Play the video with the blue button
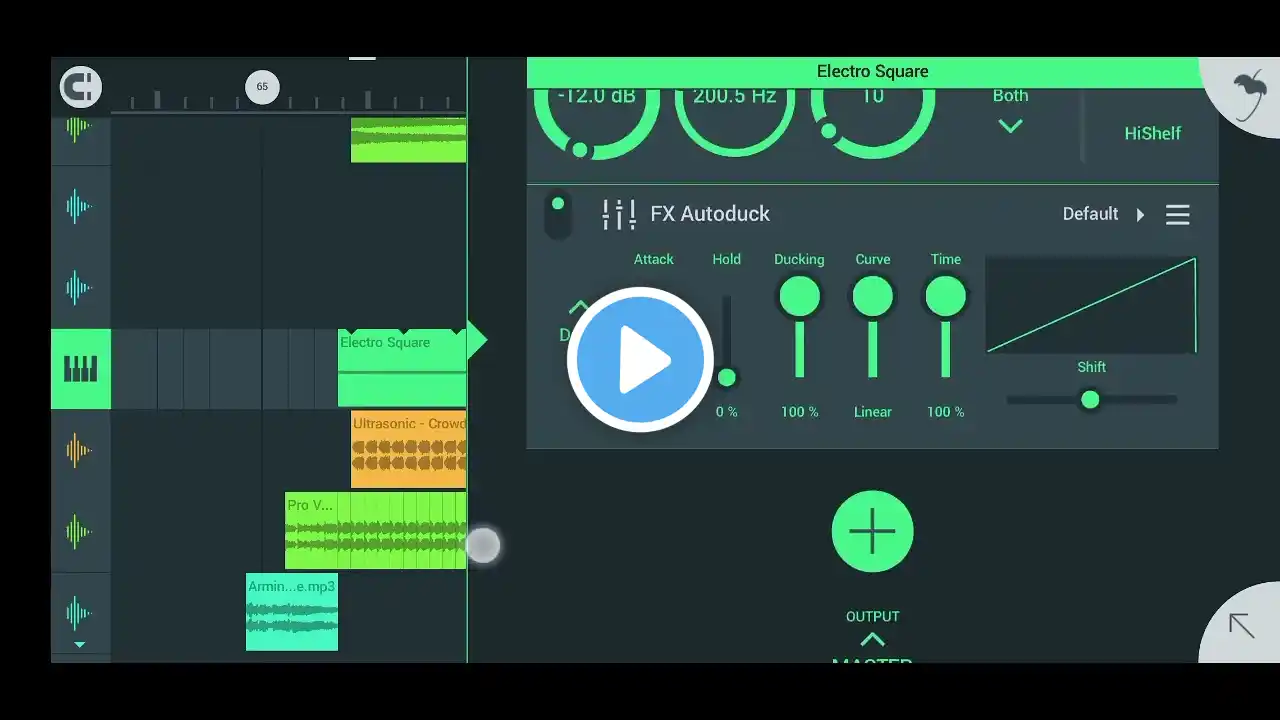The height and width of the screenshot is (720, 1280). [x=640, y=360]
